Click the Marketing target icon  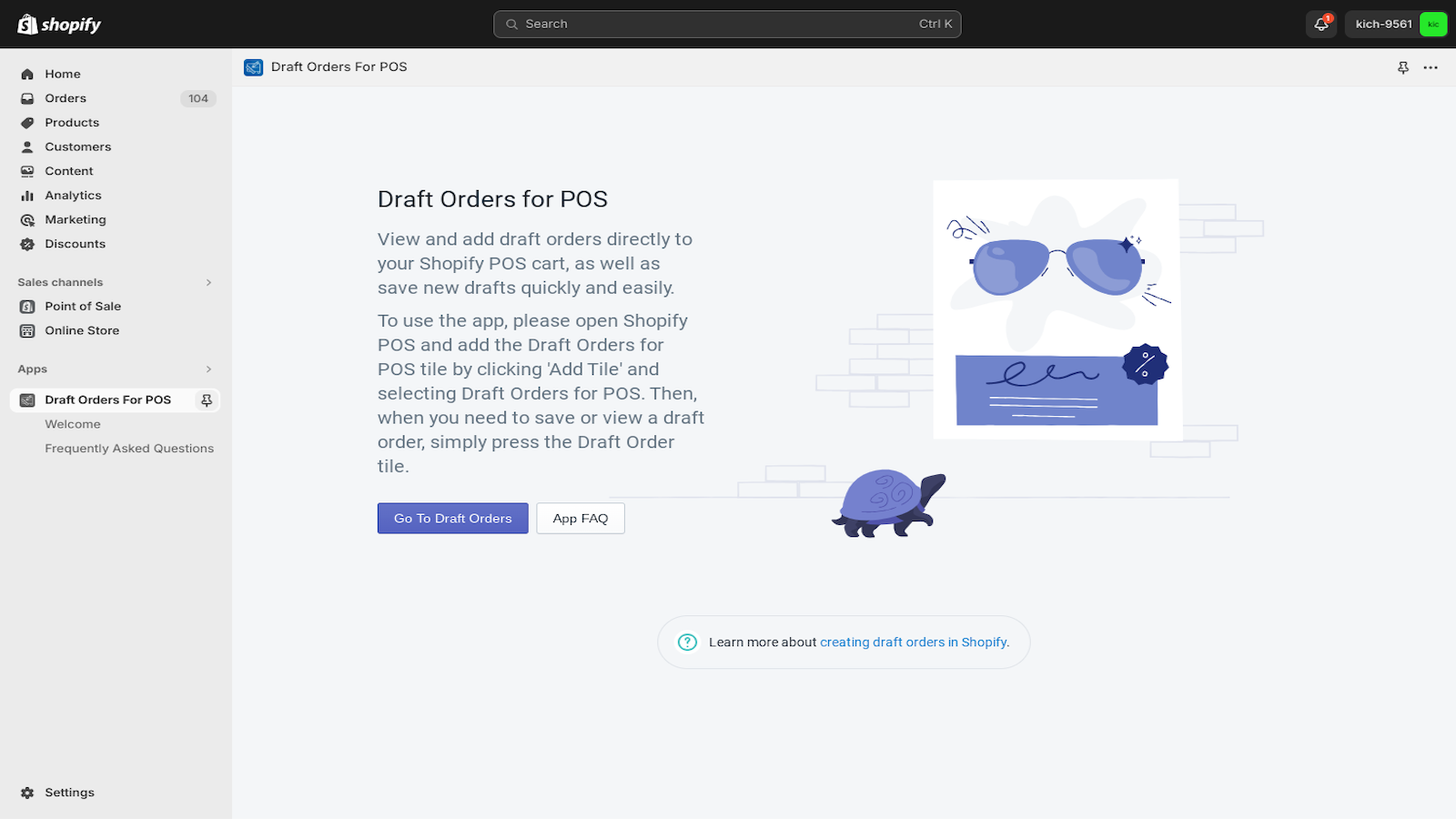tap(27, 220)
